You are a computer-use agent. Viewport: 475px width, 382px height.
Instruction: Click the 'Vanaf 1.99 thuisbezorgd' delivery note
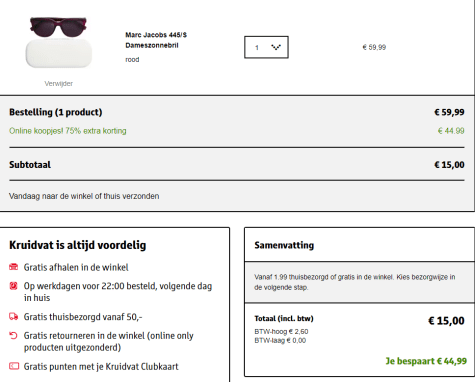[355, 282]
